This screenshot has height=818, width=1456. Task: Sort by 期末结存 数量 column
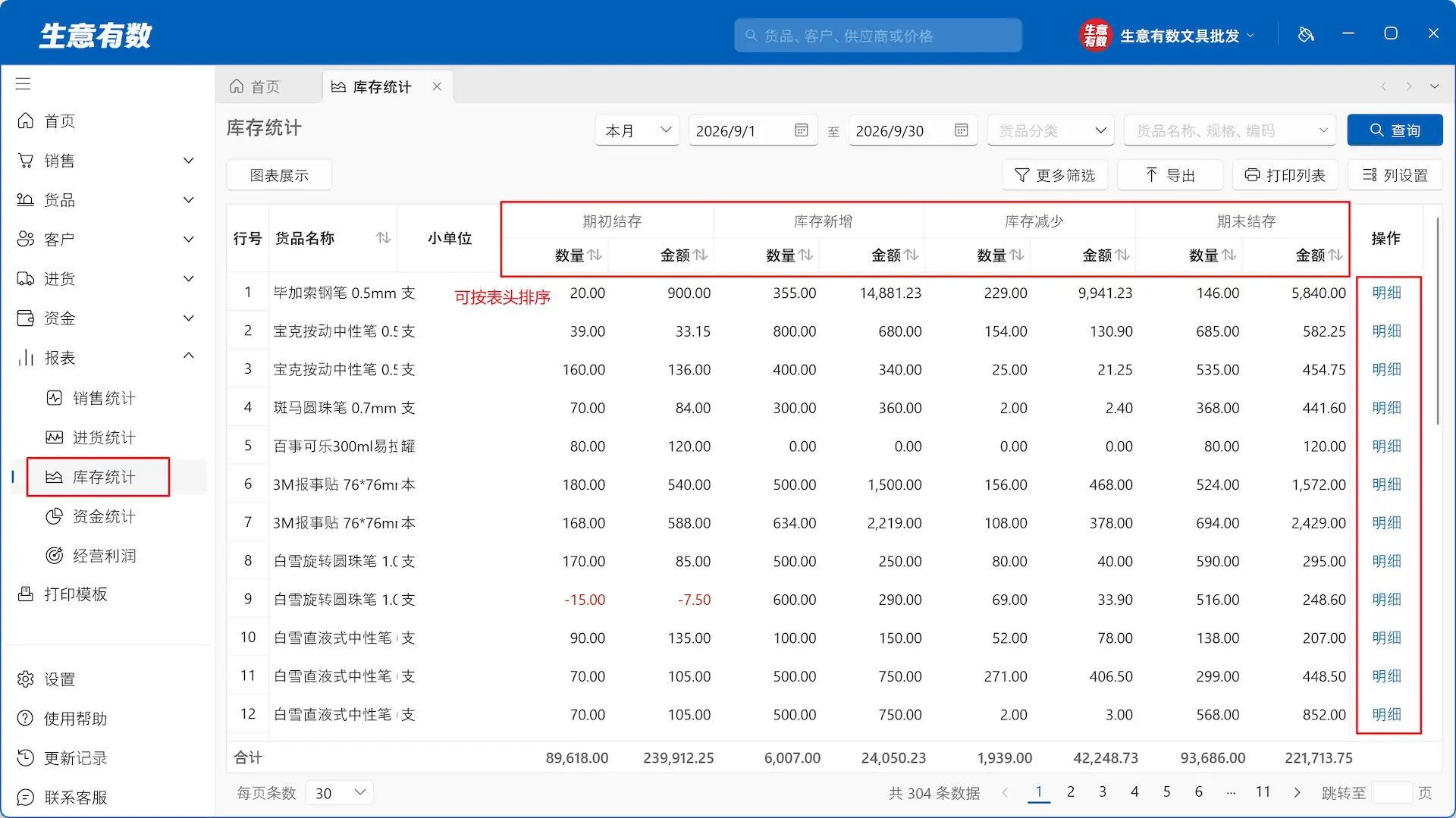point(1229,255)
